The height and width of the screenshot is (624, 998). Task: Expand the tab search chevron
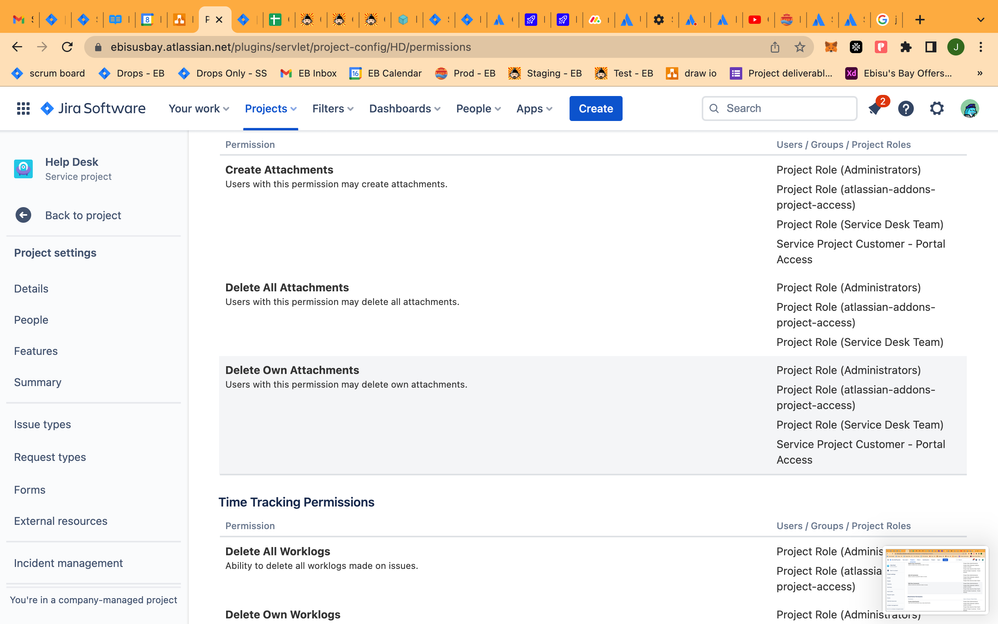point(980,20)
